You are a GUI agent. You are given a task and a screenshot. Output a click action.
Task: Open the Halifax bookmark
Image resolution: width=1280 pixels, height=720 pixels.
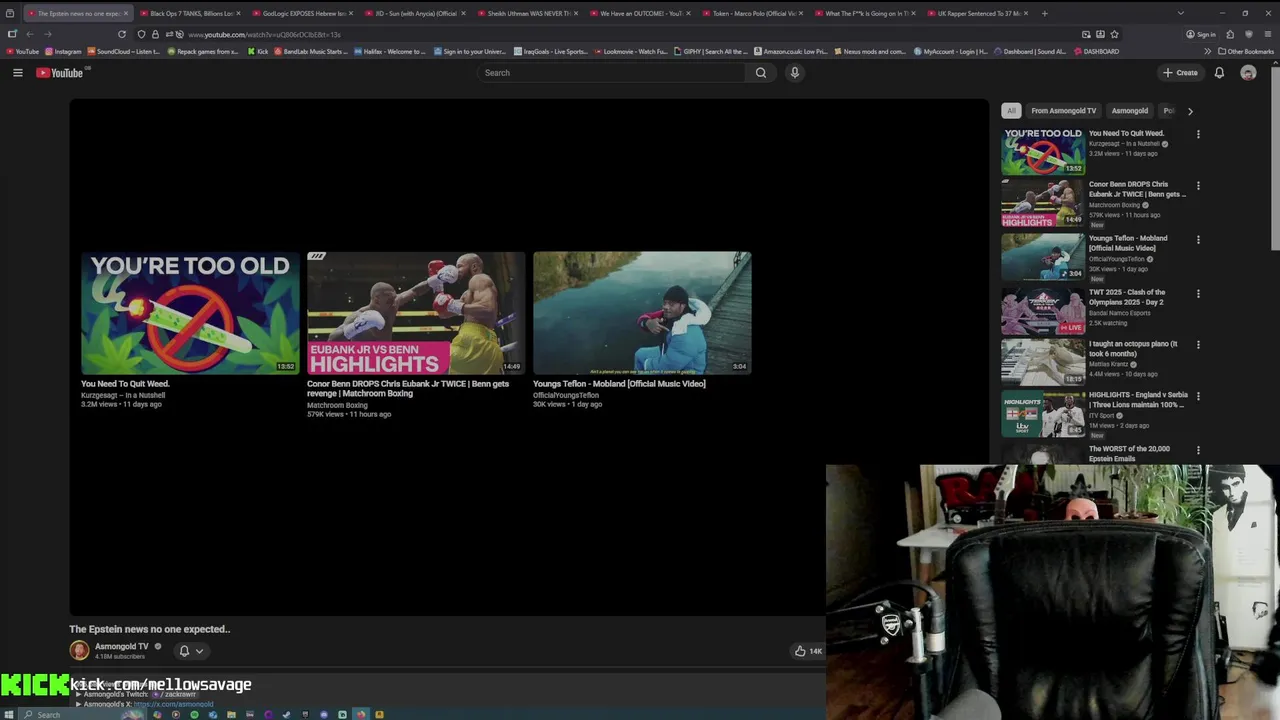pyautogui.click(x=389, y=51)
